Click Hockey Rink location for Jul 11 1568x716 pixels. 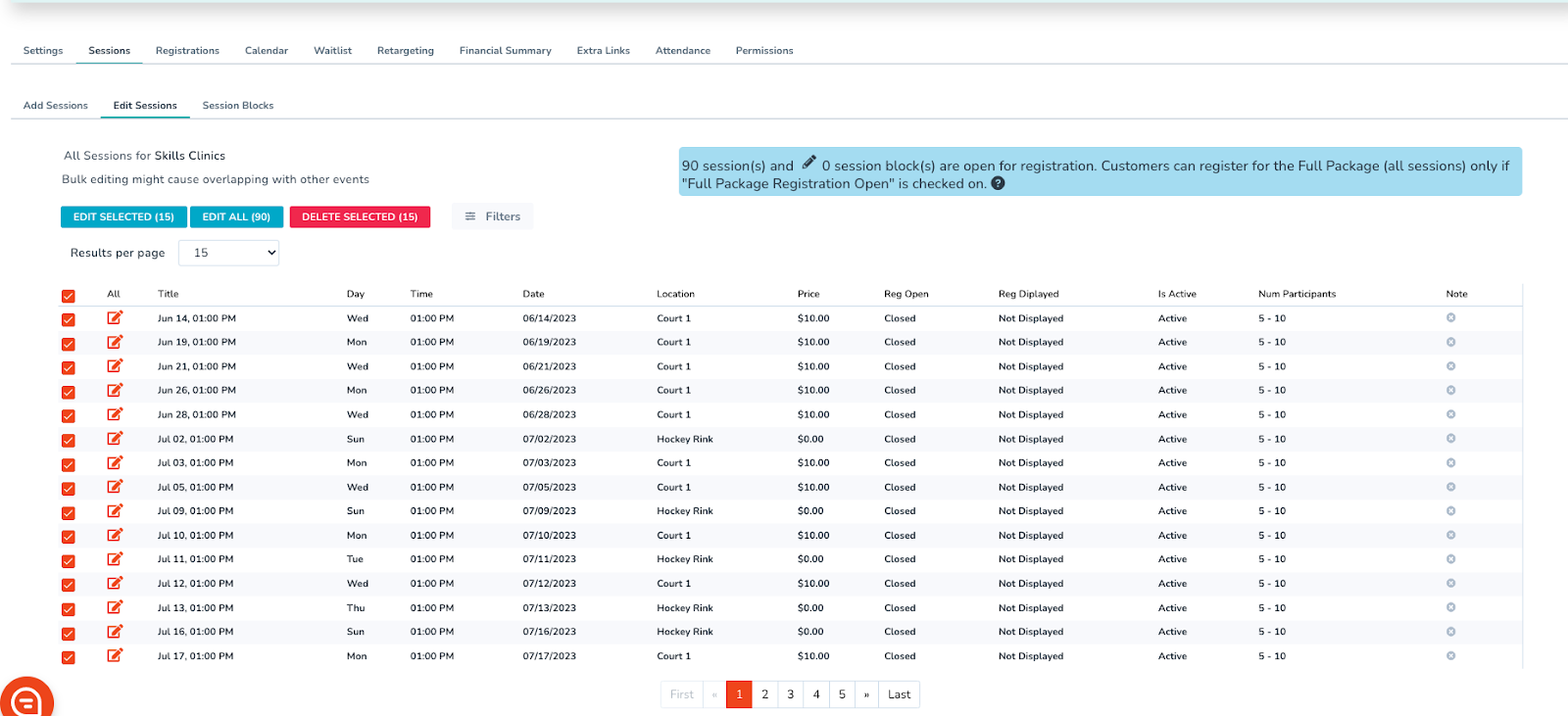pyautogui.click(x=685, y=559)
